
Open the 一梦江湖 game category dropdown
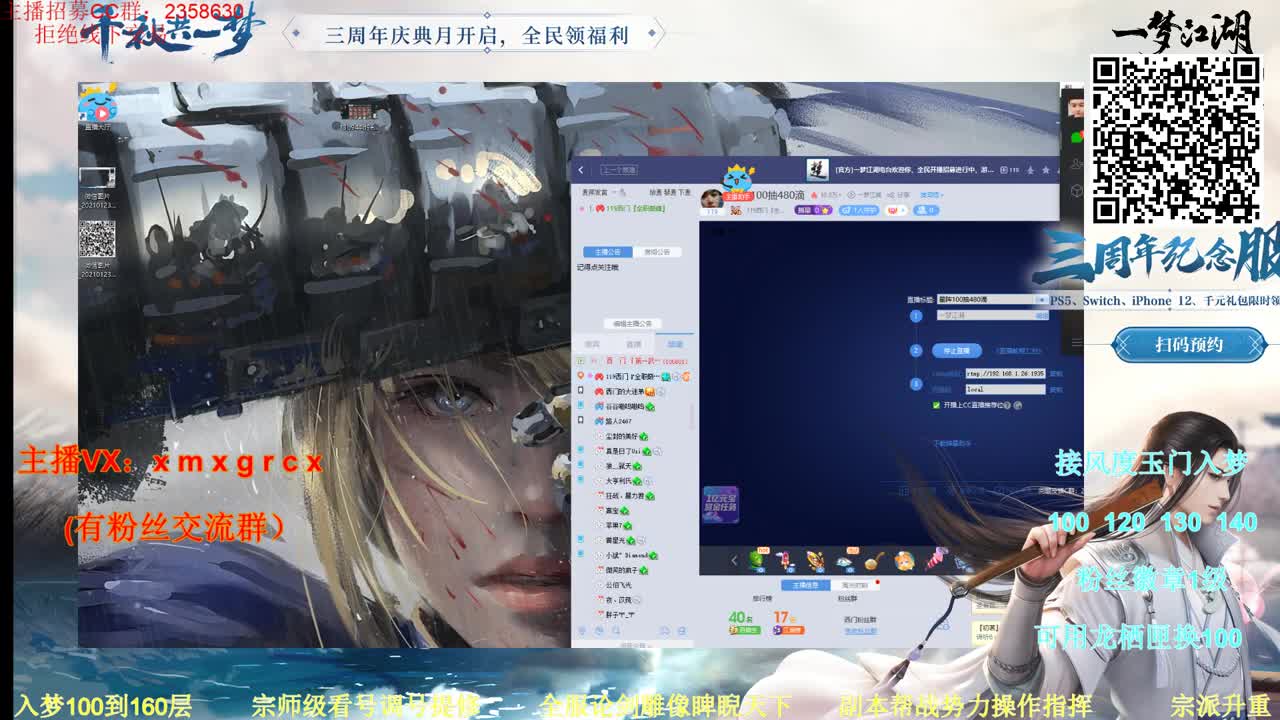point(992,315)
